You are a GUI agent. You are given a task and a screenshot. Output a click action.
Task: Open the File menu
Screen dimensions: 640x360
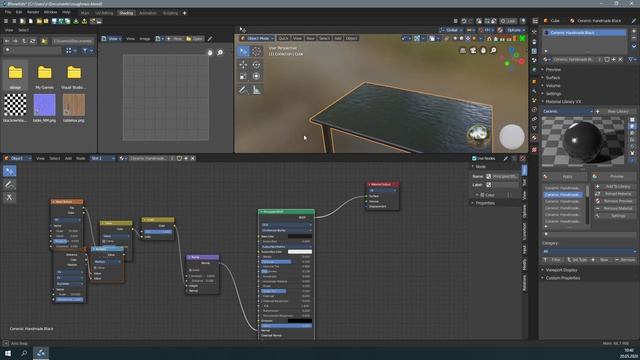click(x=8, y=13)
